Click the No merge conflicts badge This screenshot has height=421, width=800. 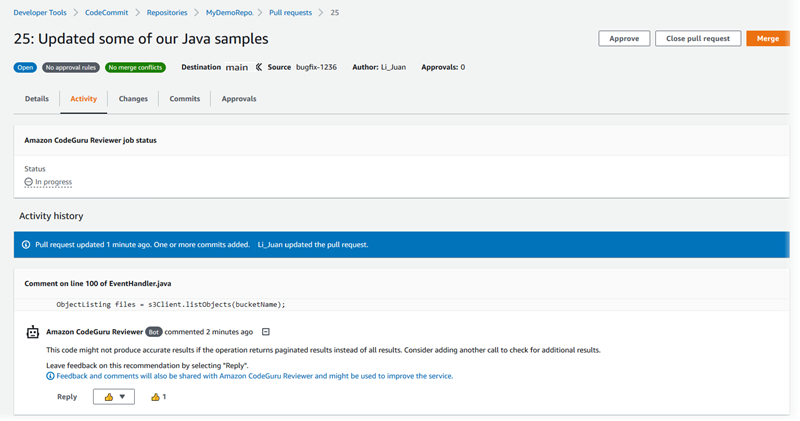[x=137, y=67]
